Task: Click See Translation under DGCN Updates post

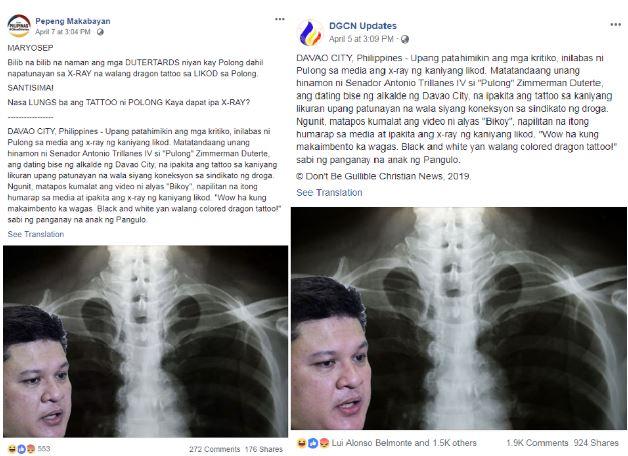Action: click(x=329, y=193)
